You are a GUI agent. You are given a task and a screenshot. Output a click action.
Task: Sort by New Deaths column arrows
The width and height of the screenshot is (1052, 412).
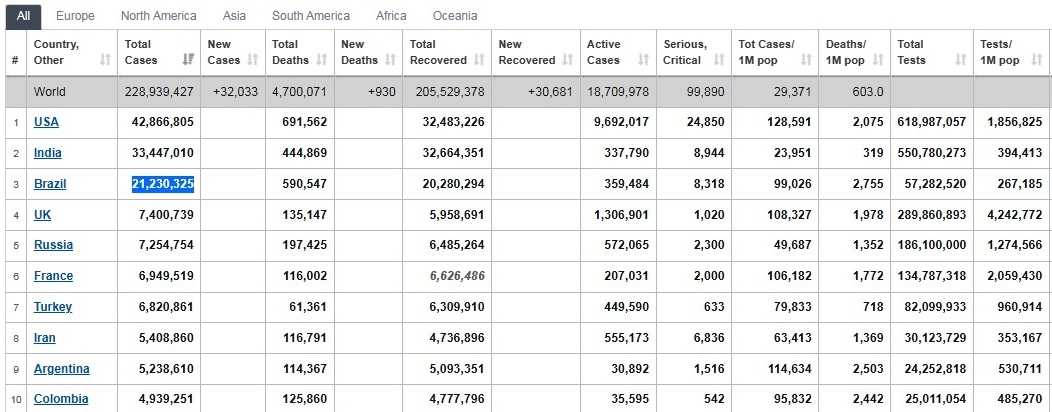point(390,60)
